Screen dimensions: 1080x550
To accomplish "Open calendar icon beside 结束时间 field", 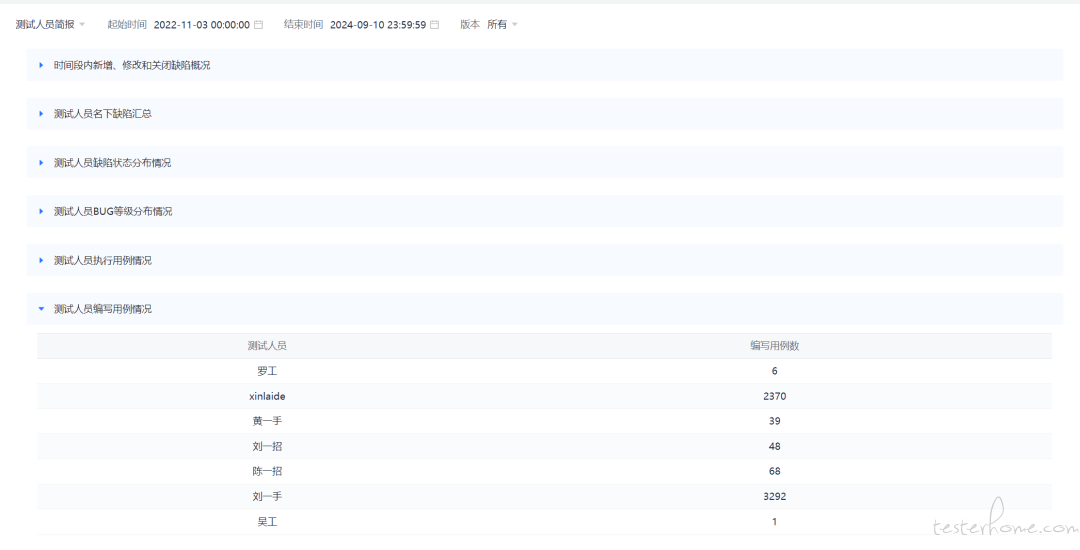I will [435, 25].
